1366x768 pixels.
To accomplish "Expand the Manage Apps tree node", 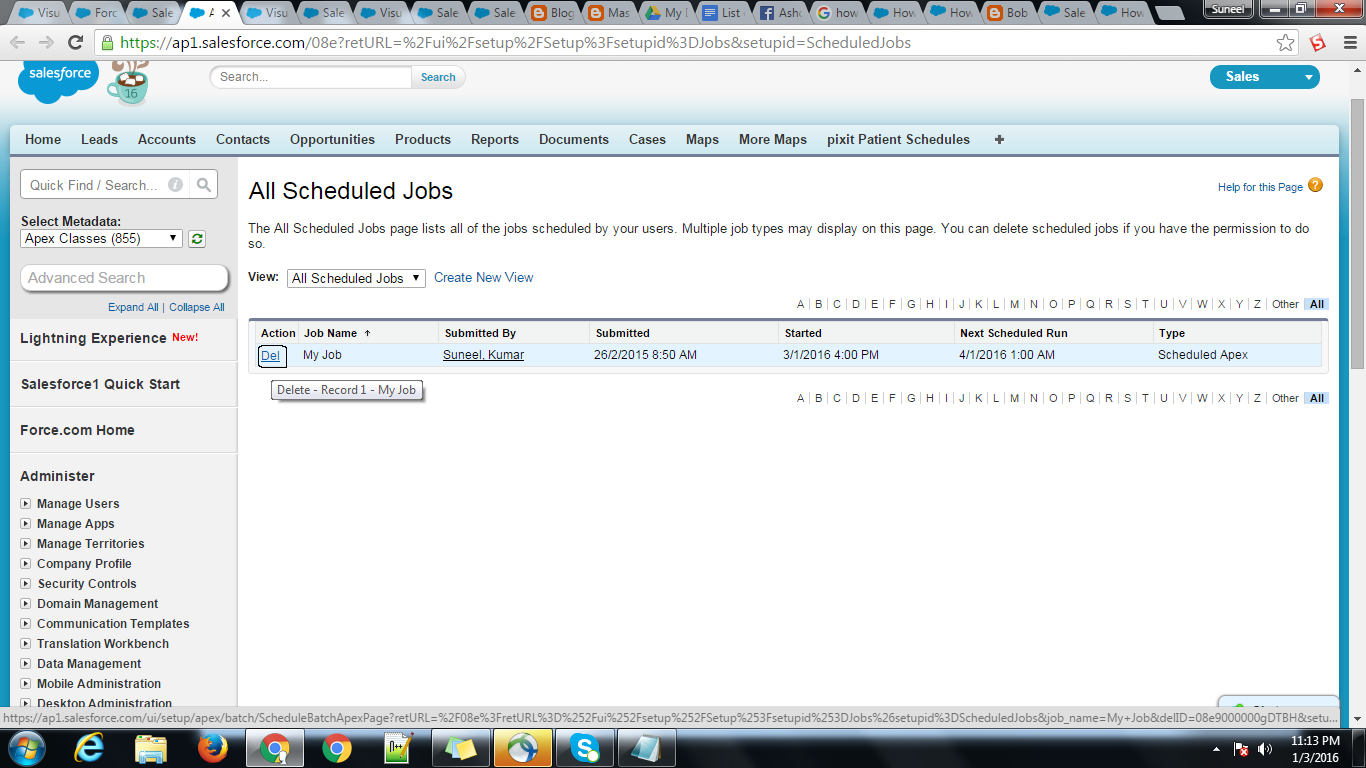I will click(x=26, y=524).
